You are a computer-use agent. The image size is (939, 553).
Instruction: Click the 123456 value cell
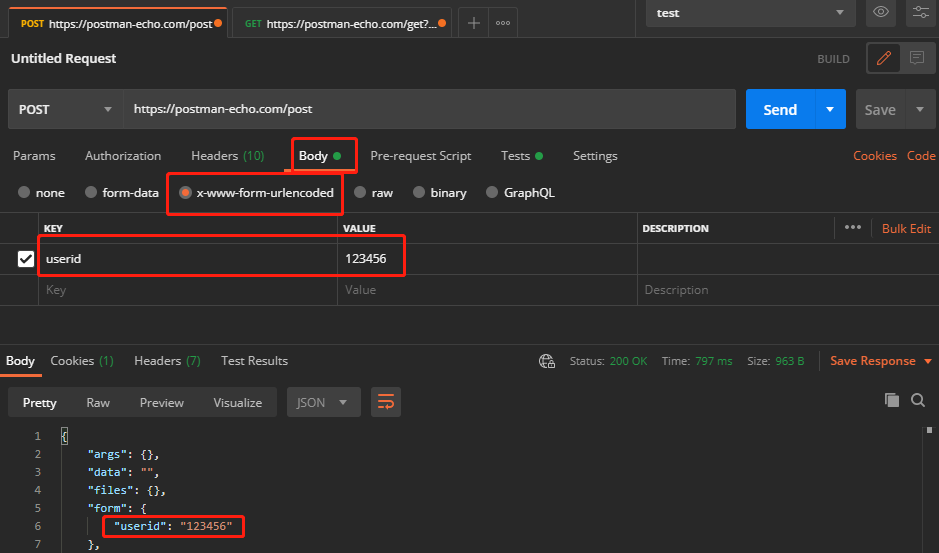[x=487, y=259]
